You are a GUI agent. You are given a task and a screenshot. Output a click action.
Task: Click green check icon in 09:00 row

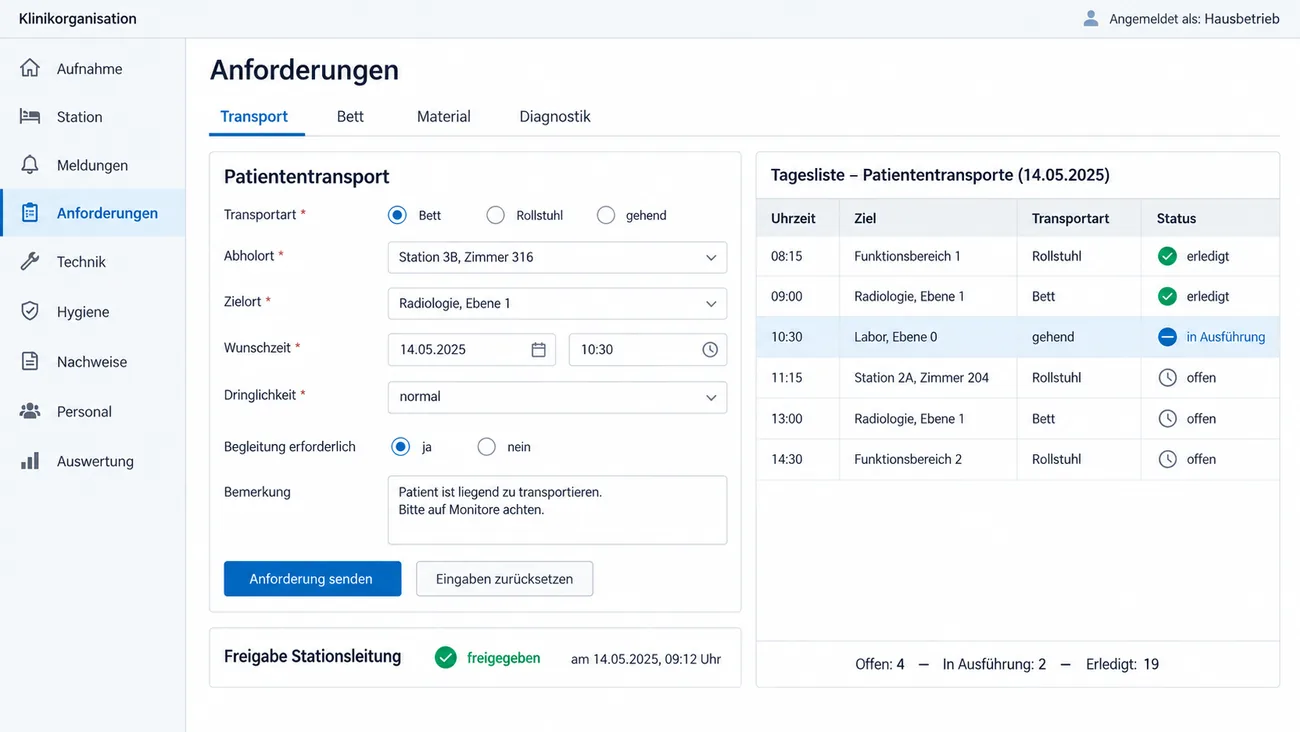tap(1167, 296)
